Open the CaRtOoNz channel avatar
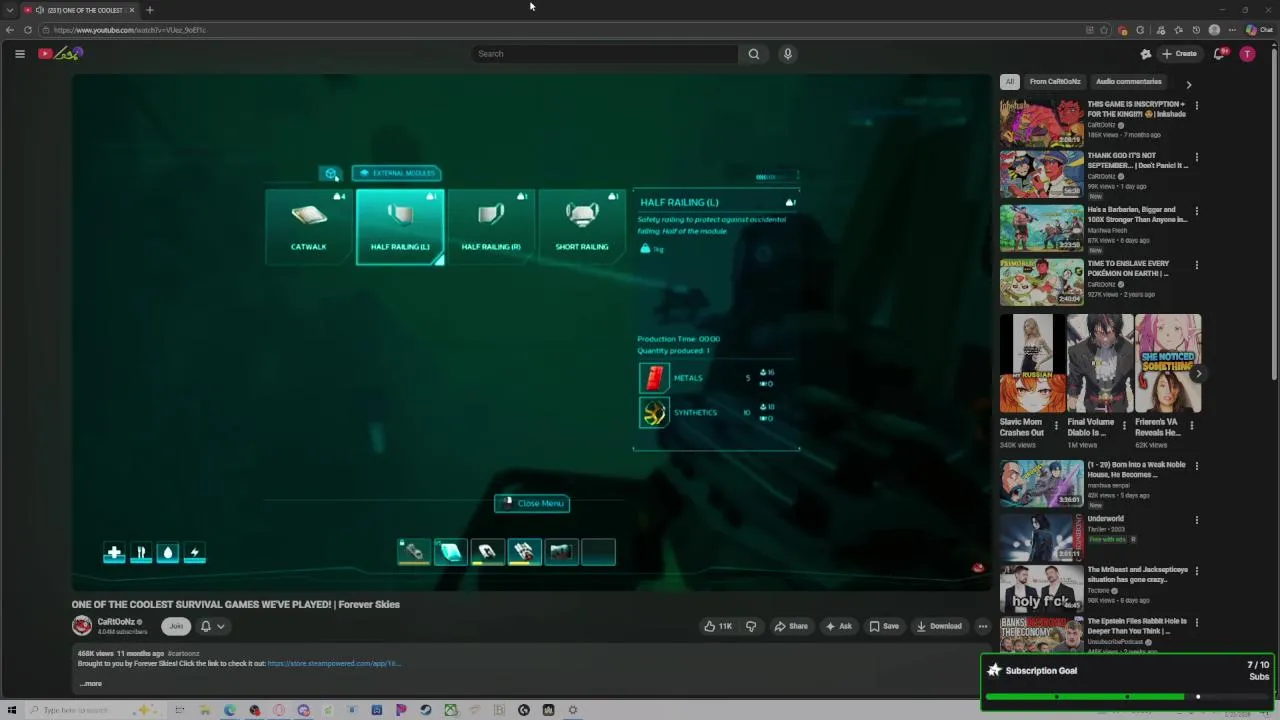Viewport: 1280px width, 720px height. tap(82, 626)
